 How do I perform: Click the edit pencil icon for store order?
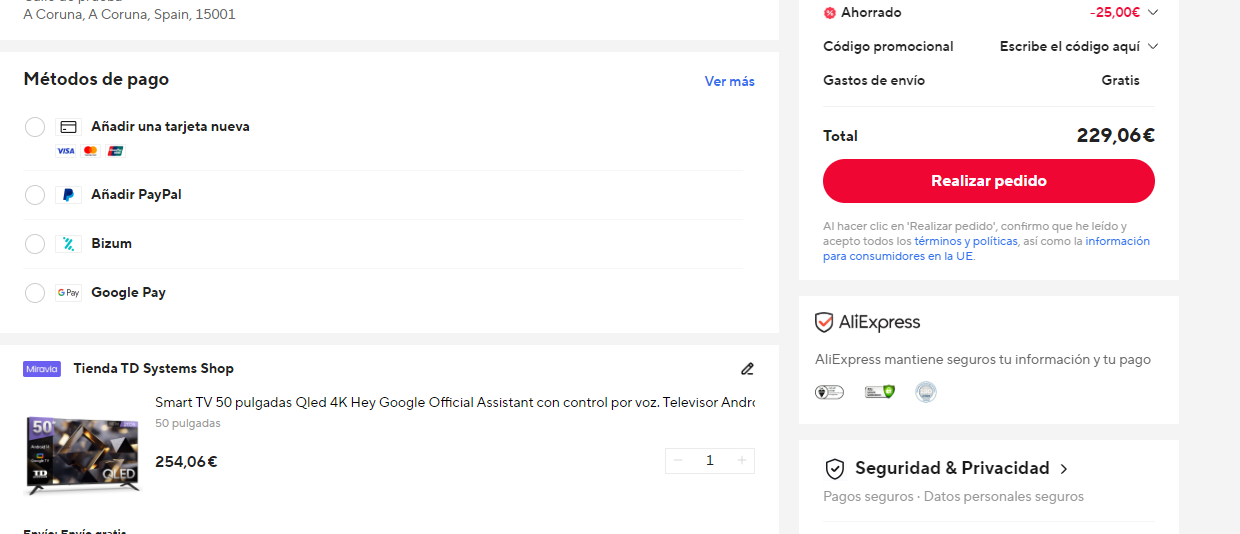[x=747, y=369]
